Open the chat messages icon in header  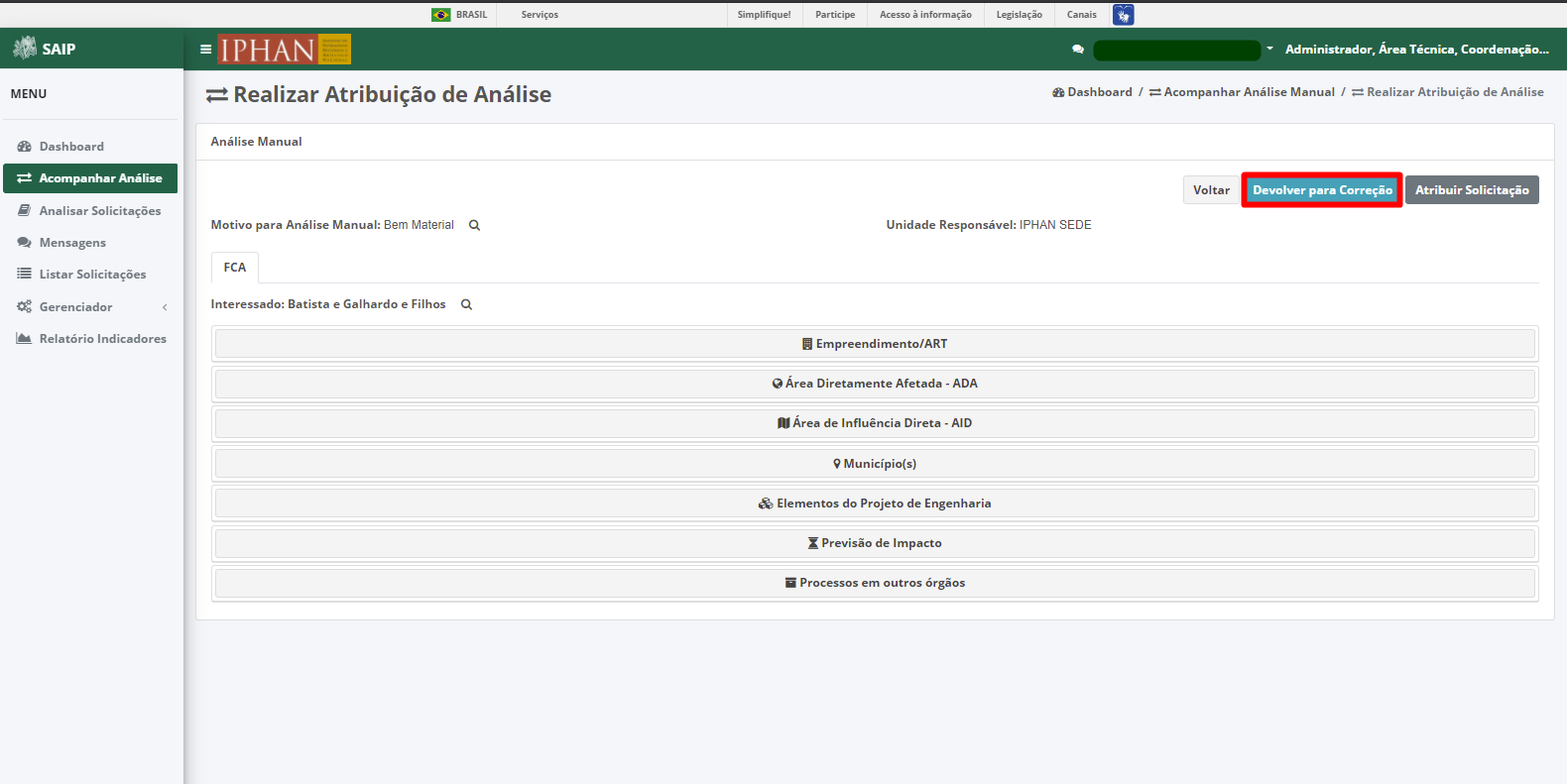[1078, 49]
